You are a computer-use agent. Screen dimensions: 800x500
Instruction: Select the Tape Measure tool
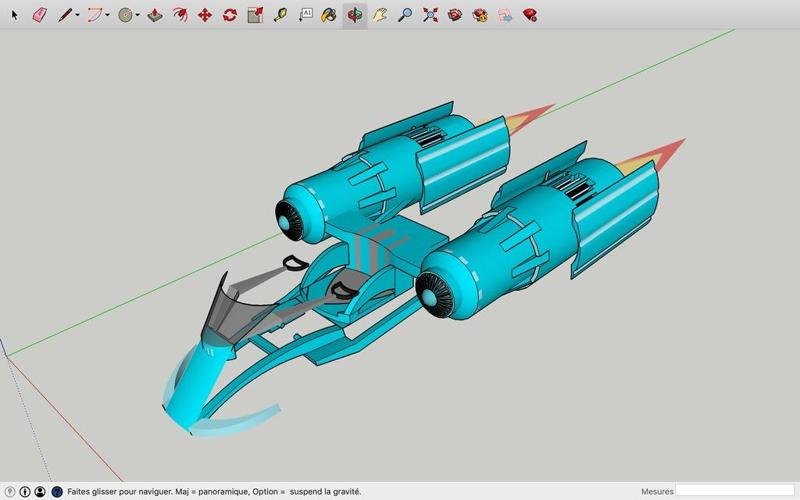[280, 15]
